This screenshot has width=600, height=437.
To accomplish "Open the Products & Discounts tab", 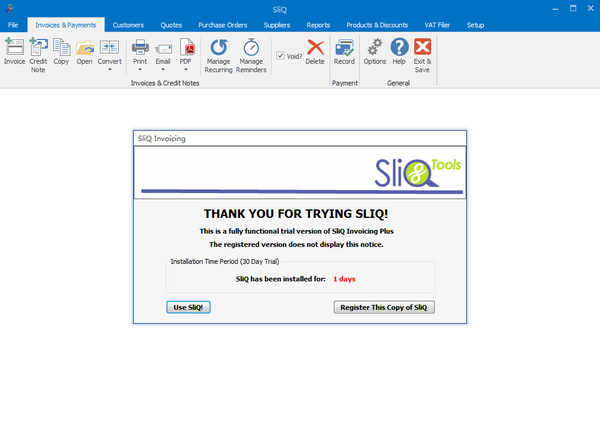I will (x=377, y=25).
